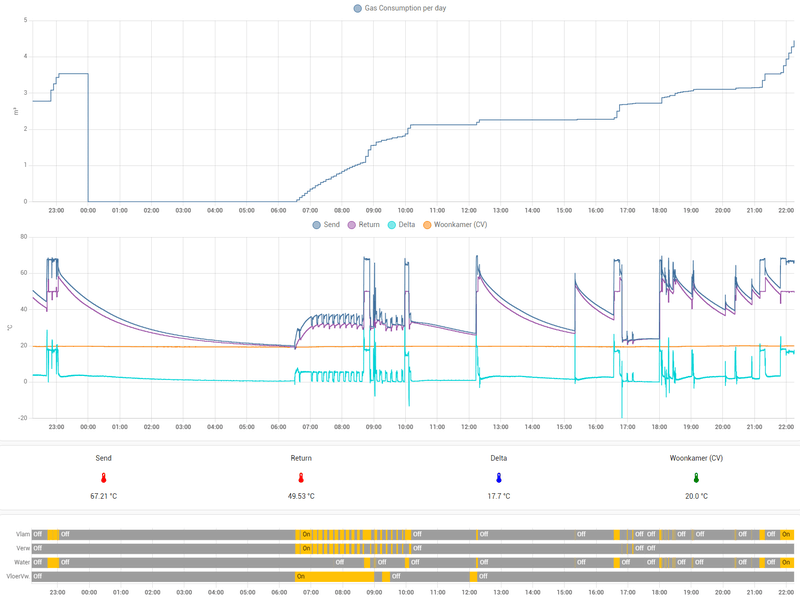The height and width of the screenshot is (601, 800).
Task: Click the -20 tick on the temperature chart
Action: click(x=22, y=418)
